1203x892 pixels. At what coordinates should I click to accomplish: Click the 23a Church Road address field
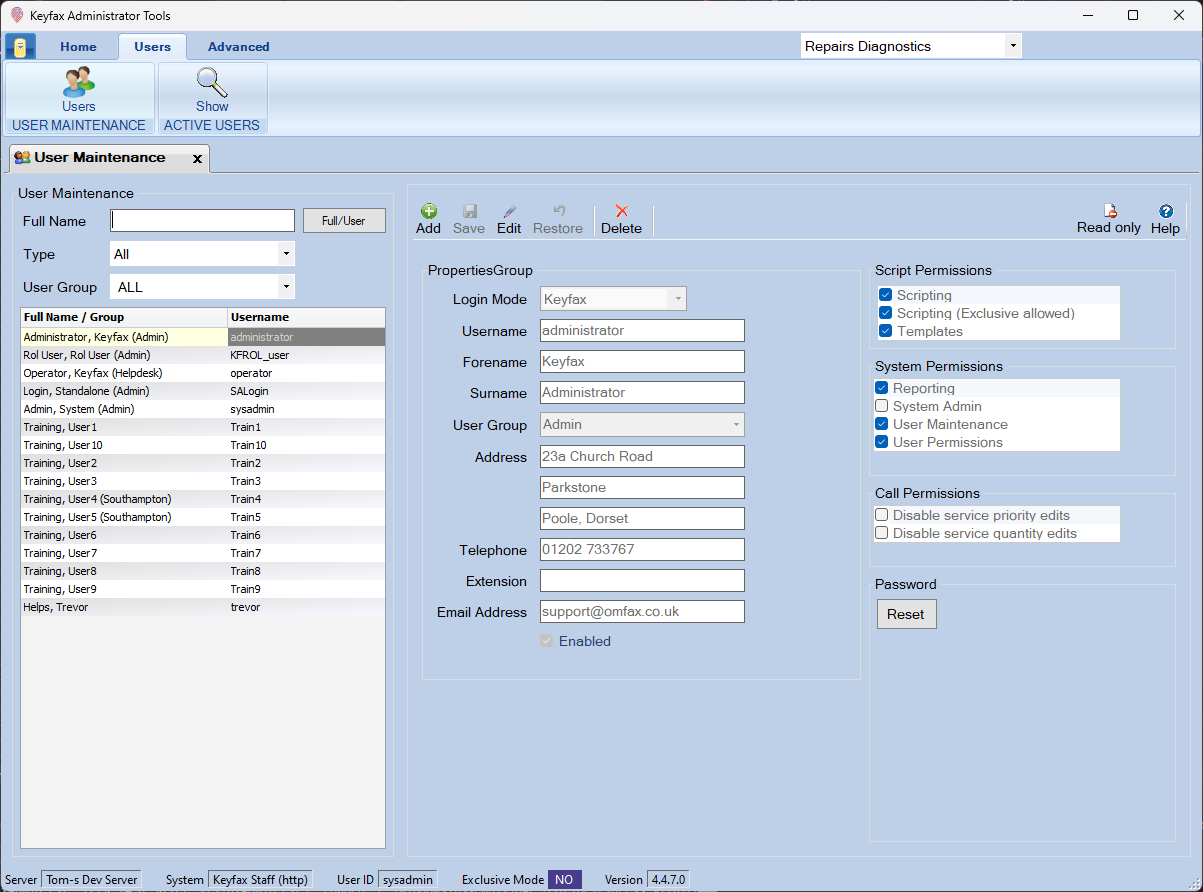642,457
